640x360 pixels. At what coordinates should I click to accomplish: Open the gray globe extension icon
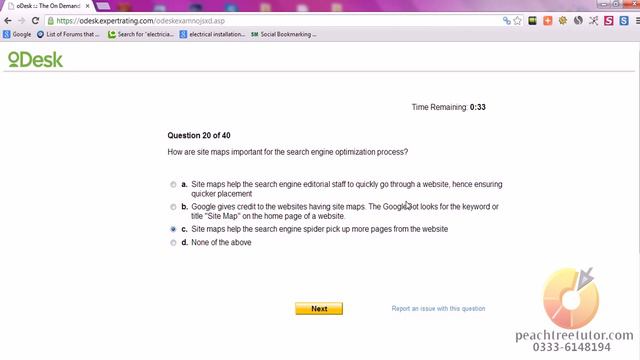click(x=578, y=21)
